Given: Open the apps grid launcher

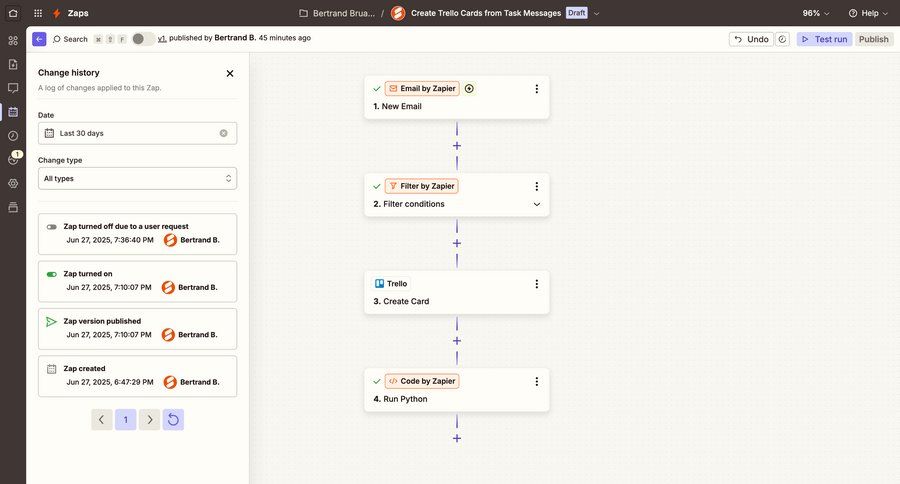Looking at the screenshot, I should pyautogui.click(x=38, y=13).
